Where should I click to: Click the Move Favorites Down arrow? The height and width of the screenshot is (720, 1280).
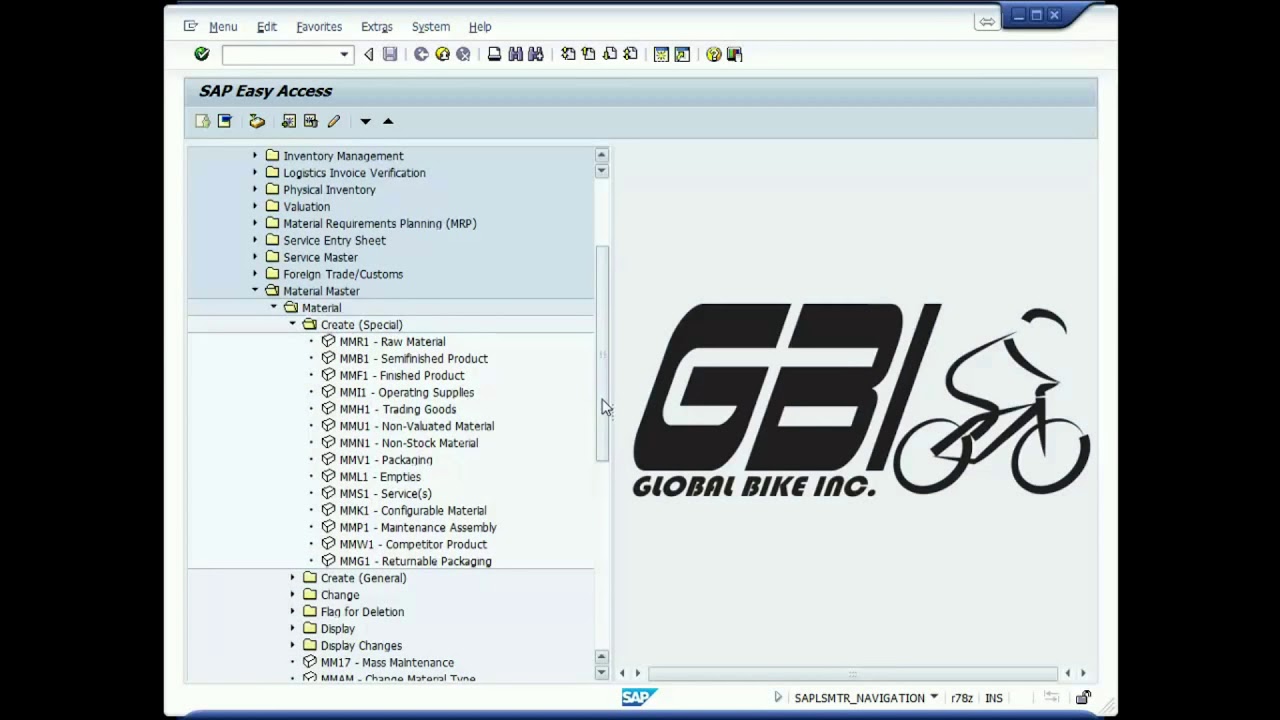(365, 121)
